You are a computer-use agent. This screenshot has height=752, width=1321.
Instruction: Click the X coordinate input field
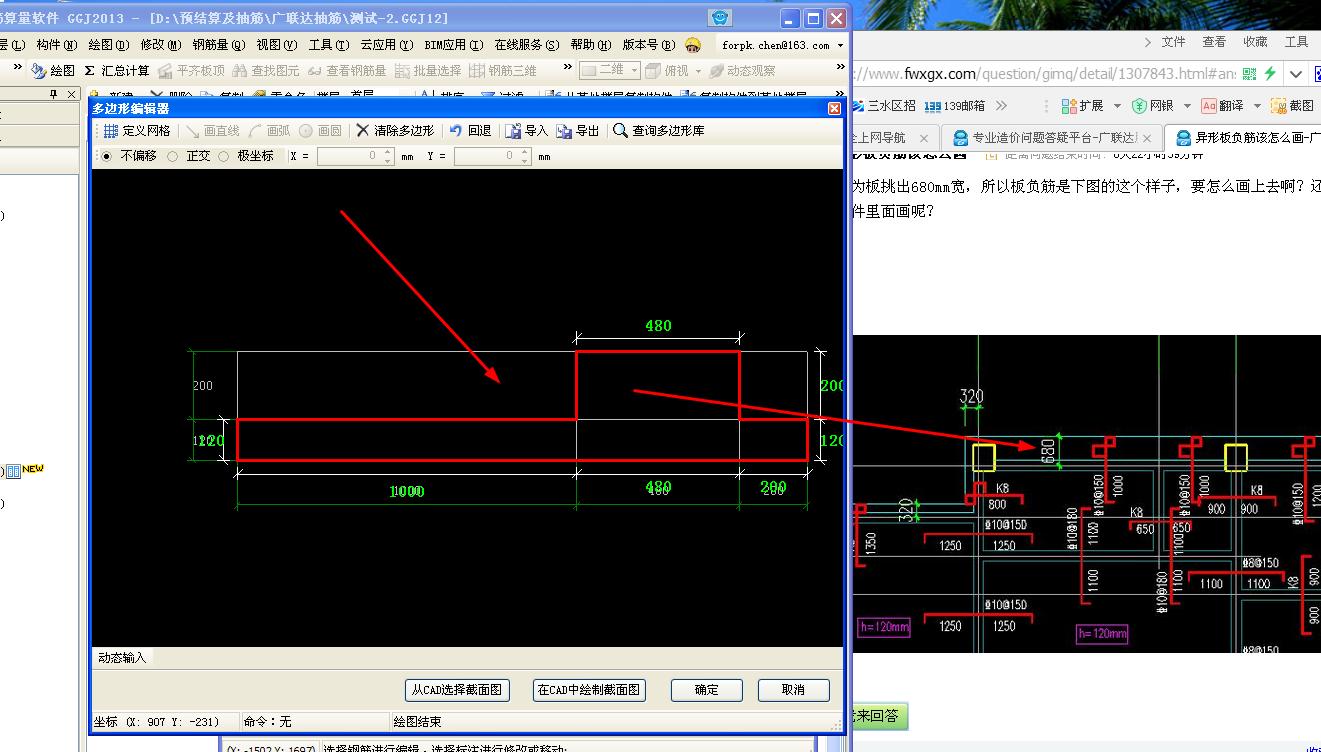click(355, 156)
